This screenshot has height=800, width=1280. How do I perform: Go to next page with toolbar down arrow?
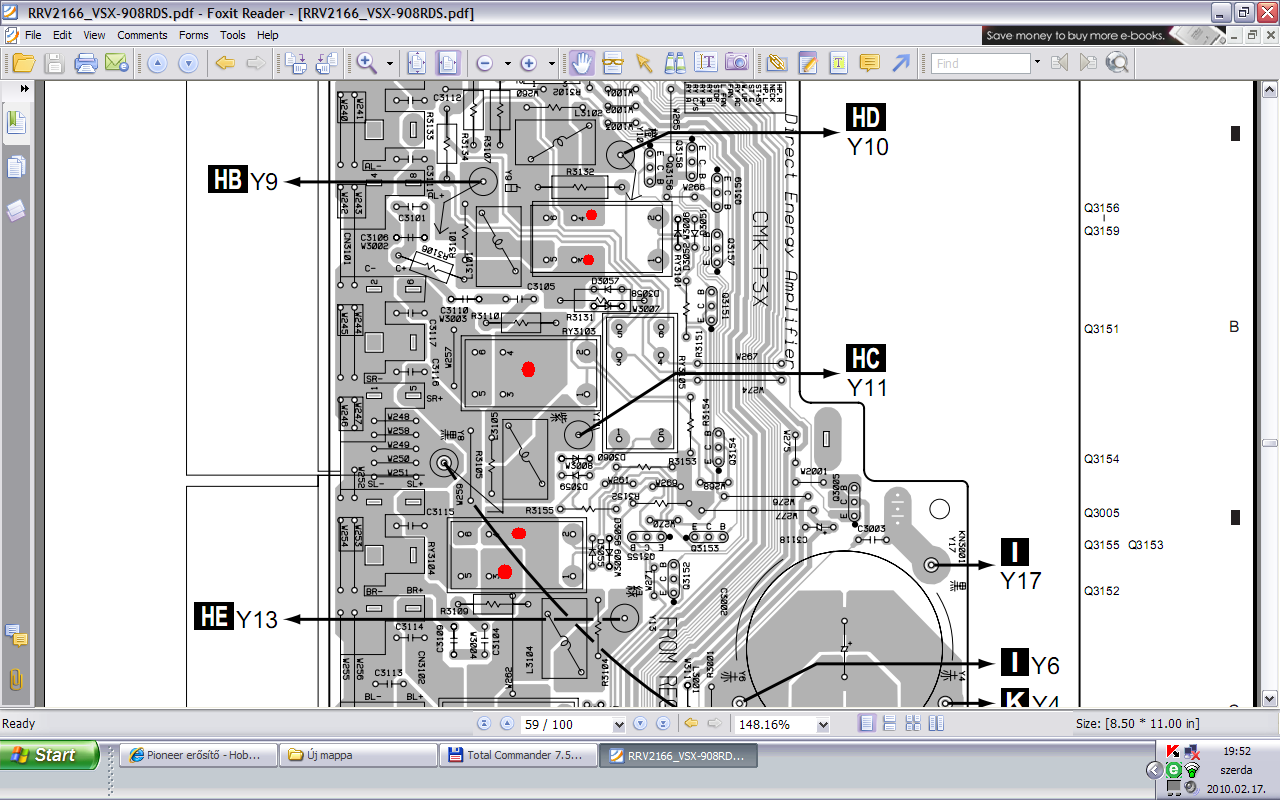[188, 63]
